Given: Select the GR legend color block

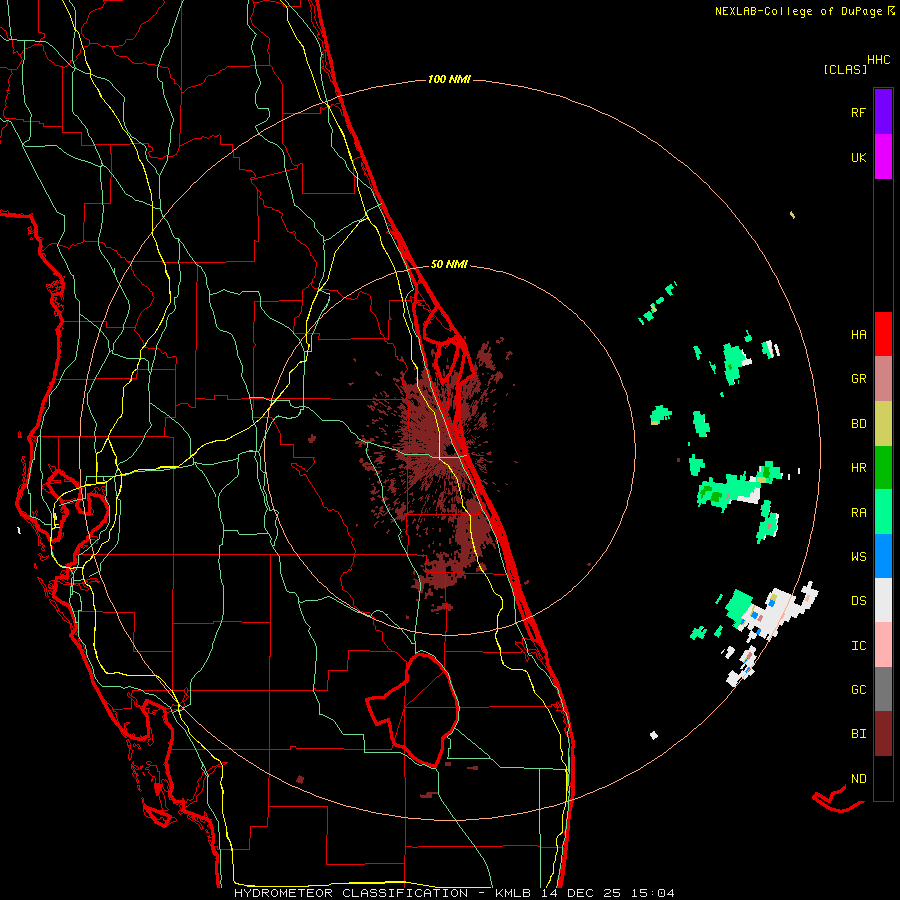Looking at the screenshot, I should pyautogui.click(x=883, y=378).
